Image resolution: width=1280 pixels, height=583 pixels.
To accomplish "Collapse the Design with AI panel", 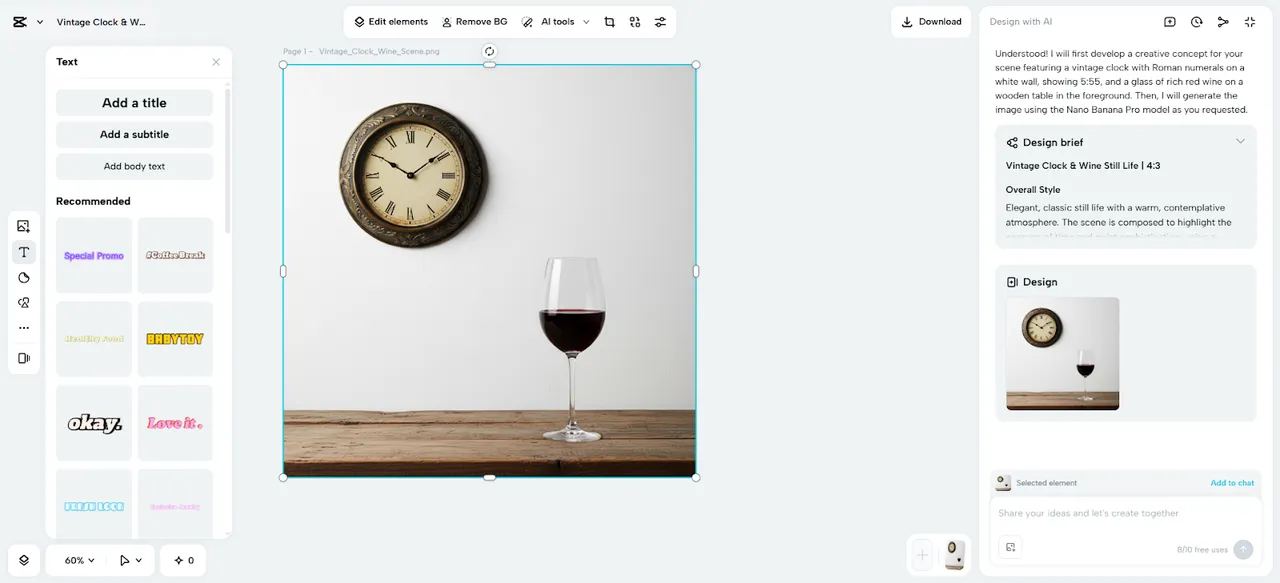I will 1250,22.
